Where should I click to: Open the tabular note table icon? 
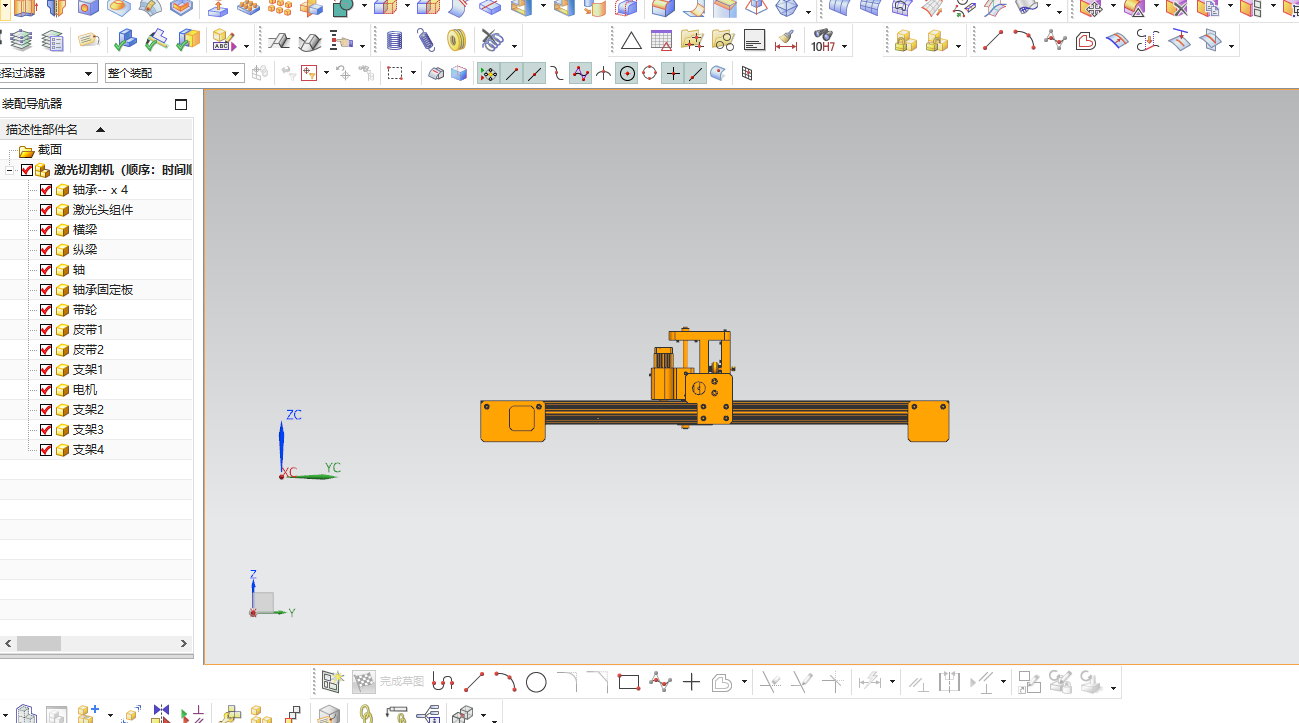tap(661, 41)
